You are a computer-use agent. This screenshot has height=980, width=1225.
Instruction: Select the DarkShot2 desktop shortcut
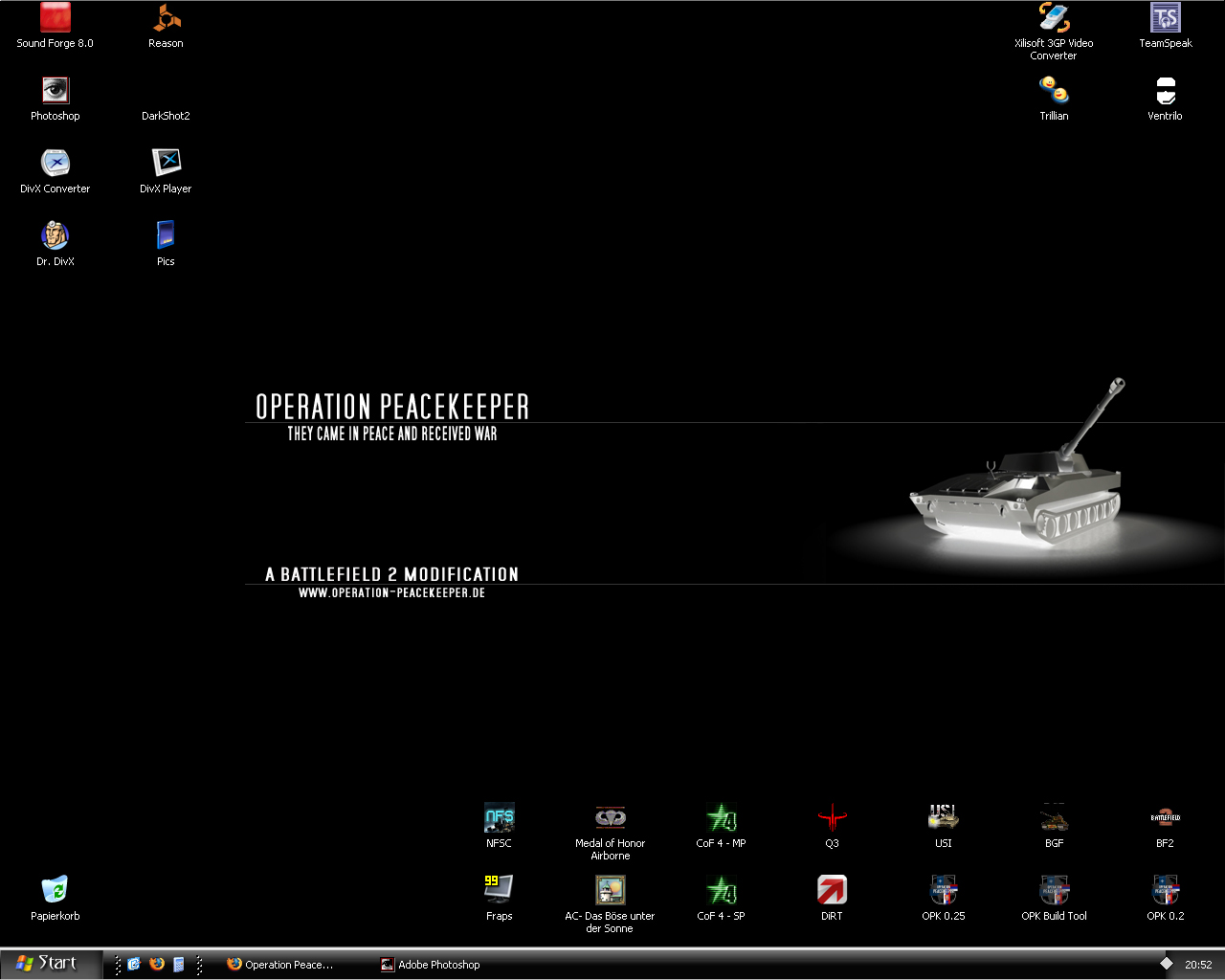click(x=166, y=116)
